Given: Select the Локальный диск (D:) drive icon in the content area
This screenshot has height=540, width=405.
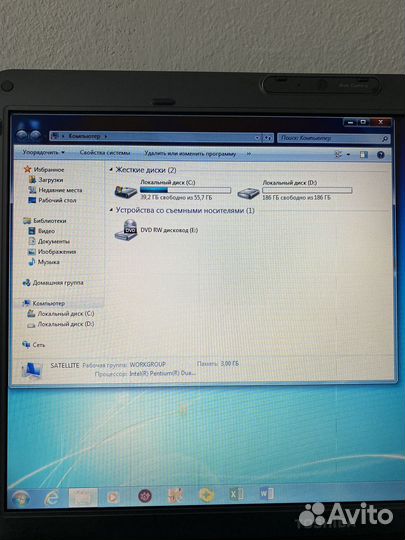Looking at the screenshot, I should pos(248,193).
